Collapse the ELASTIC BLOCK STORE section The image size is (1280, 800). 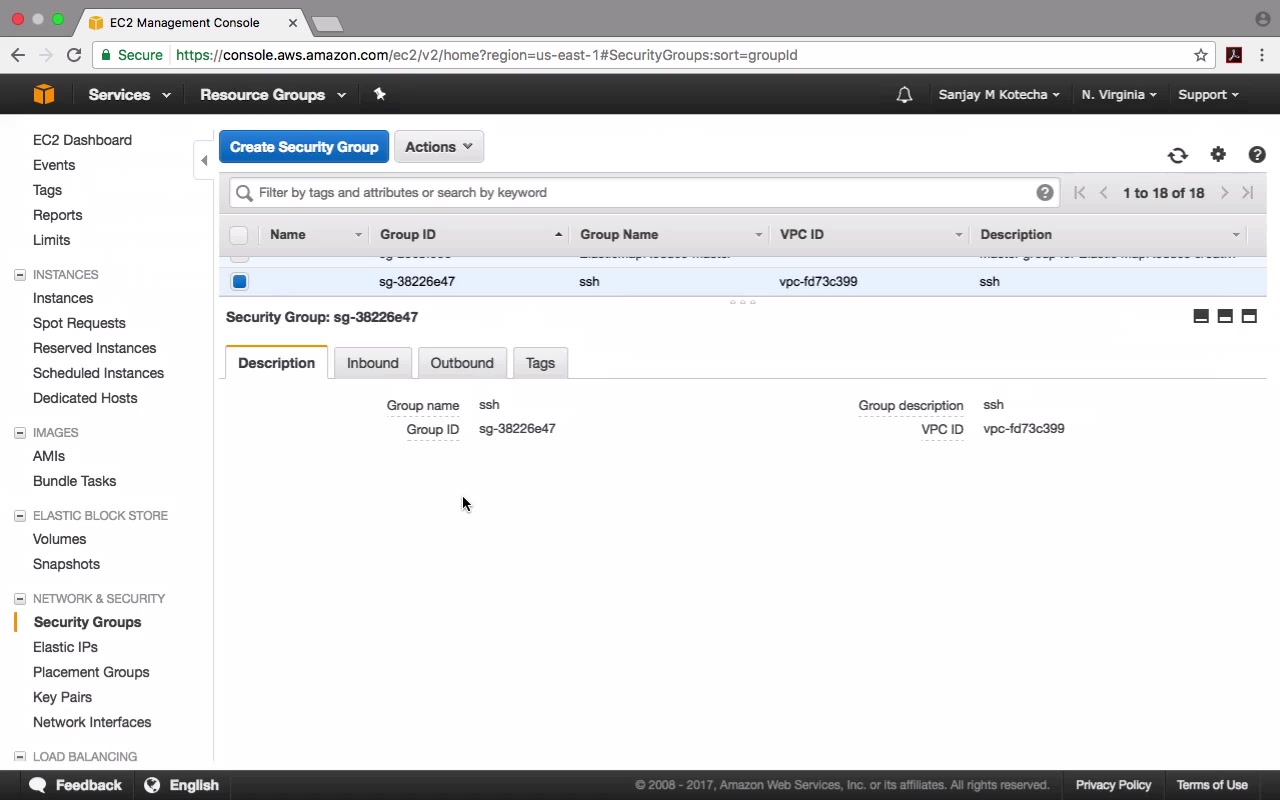pos(19,516)
